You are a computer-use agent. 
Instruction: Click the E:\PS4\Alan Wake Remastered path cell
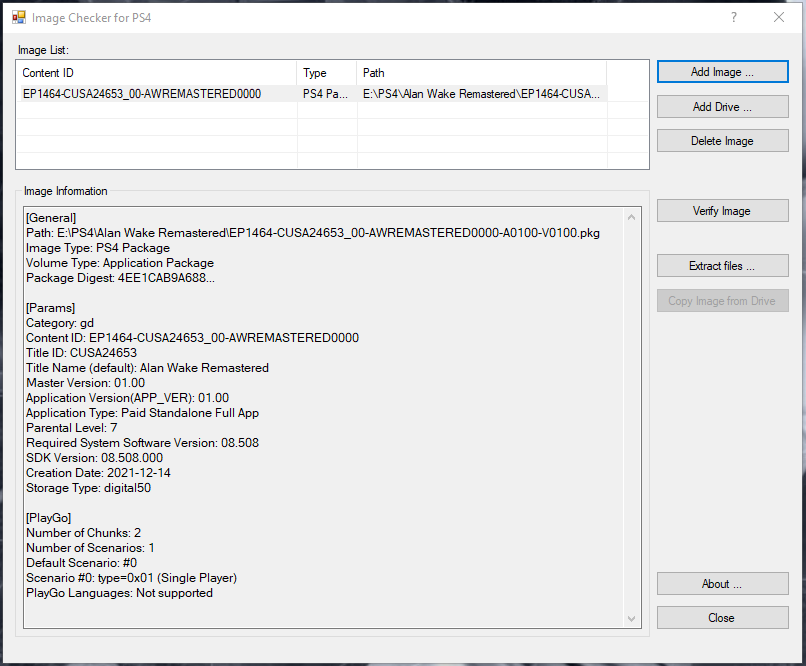click(x=481, y=94)
